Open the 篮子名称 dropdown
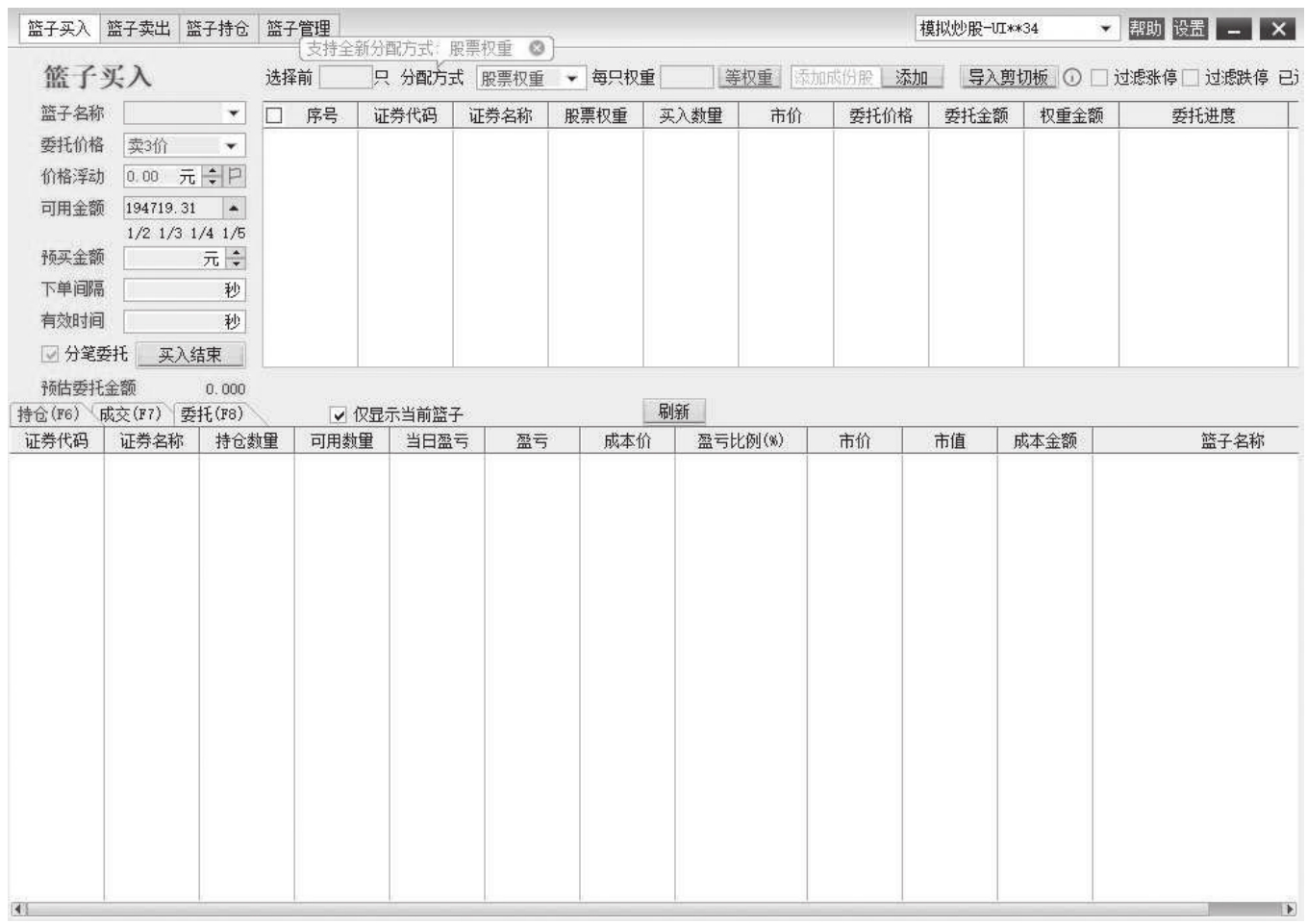This screenshot has width=1307, height=924. pos(233,113)
